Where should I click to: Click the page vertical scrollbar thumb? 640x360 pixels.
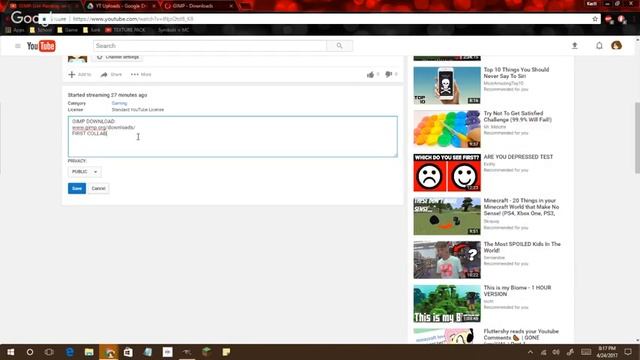[x=637, y=138]
